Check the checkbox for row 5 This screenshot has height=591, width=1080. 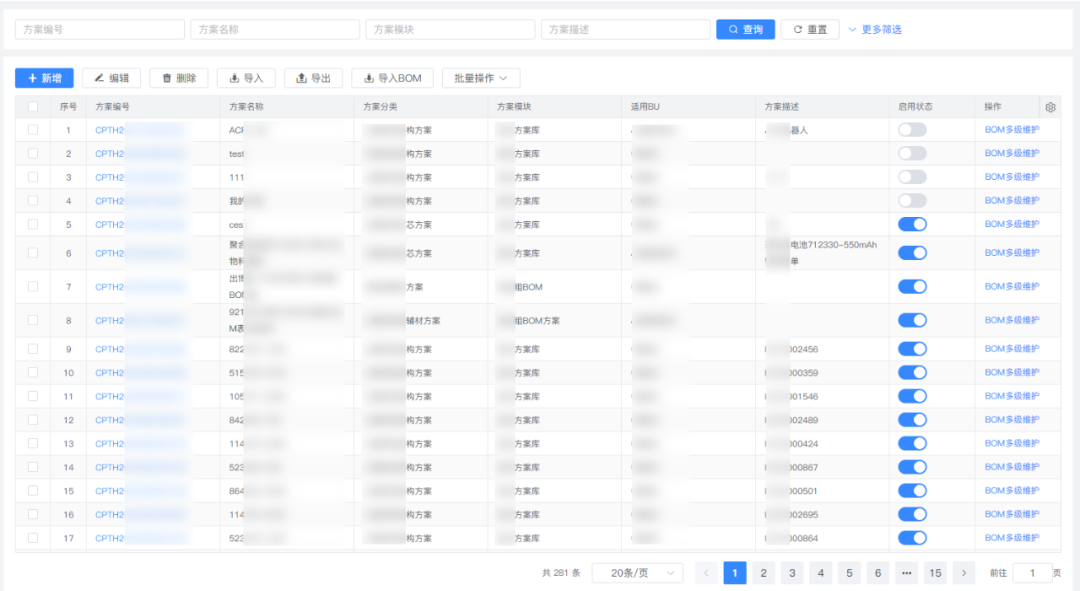click(x=33, y=224)
